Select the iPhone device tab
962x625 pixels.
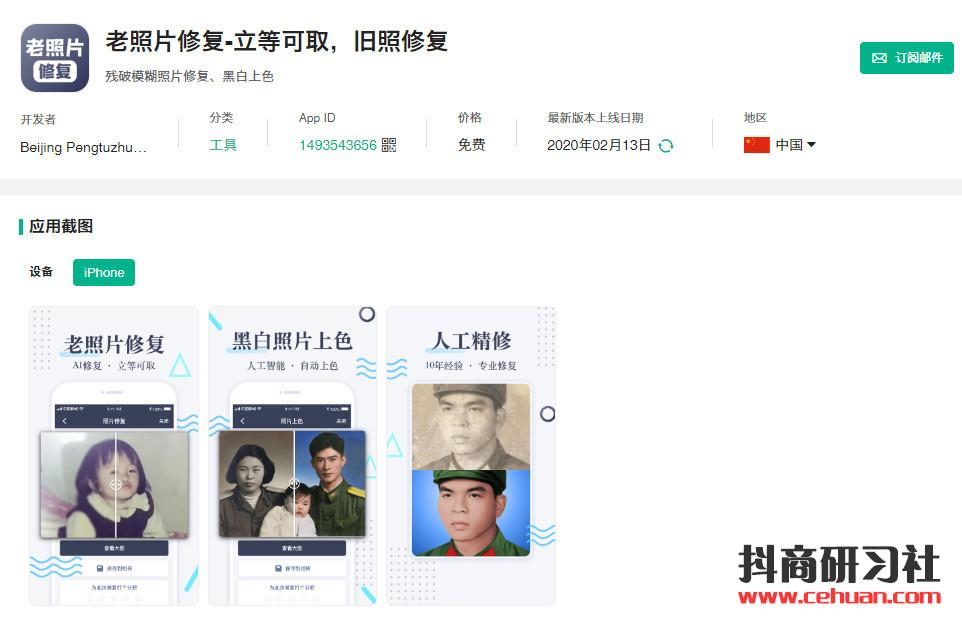104,272
